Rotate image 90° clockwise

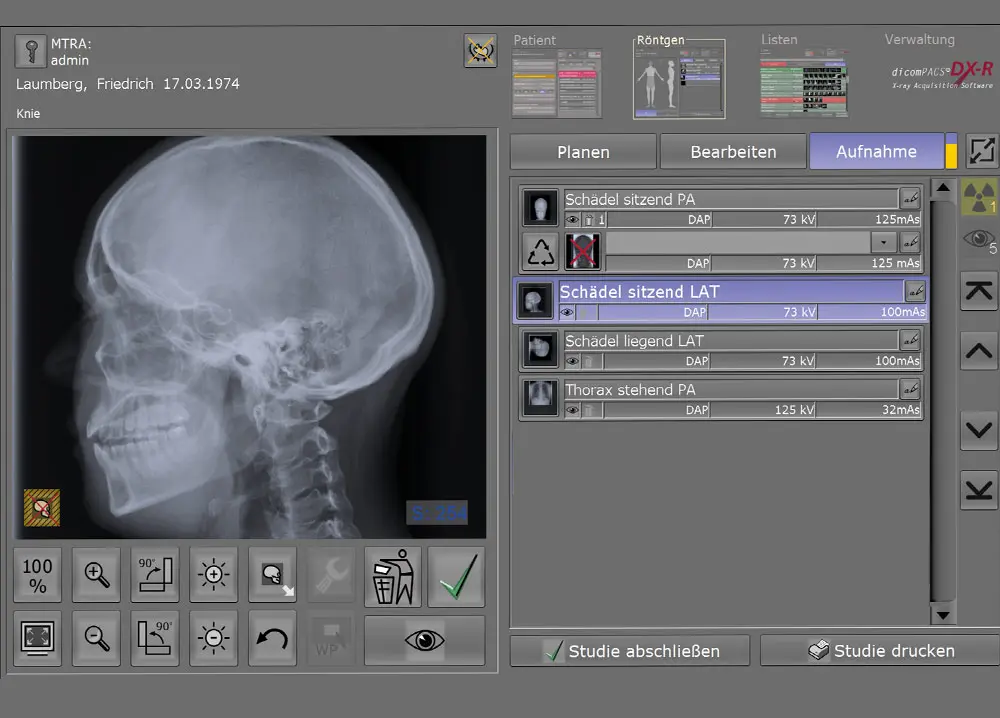coord(155,575)
